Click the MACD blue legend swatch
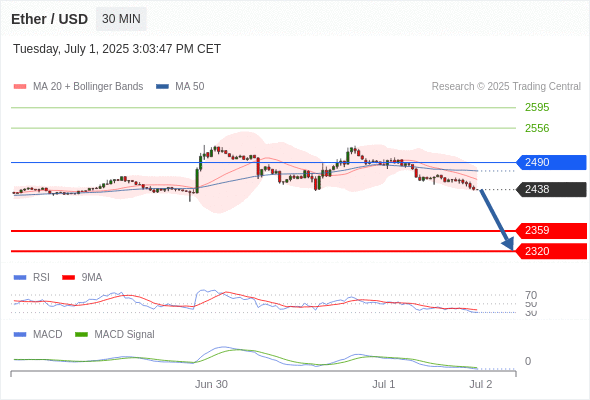590x400 pixels. tap(20, 335)
